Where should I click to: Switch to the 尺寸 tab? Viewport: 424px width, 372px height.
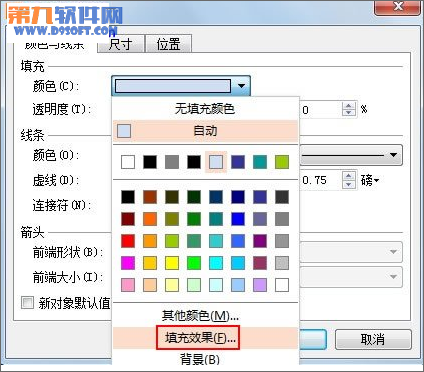(121, 44)
